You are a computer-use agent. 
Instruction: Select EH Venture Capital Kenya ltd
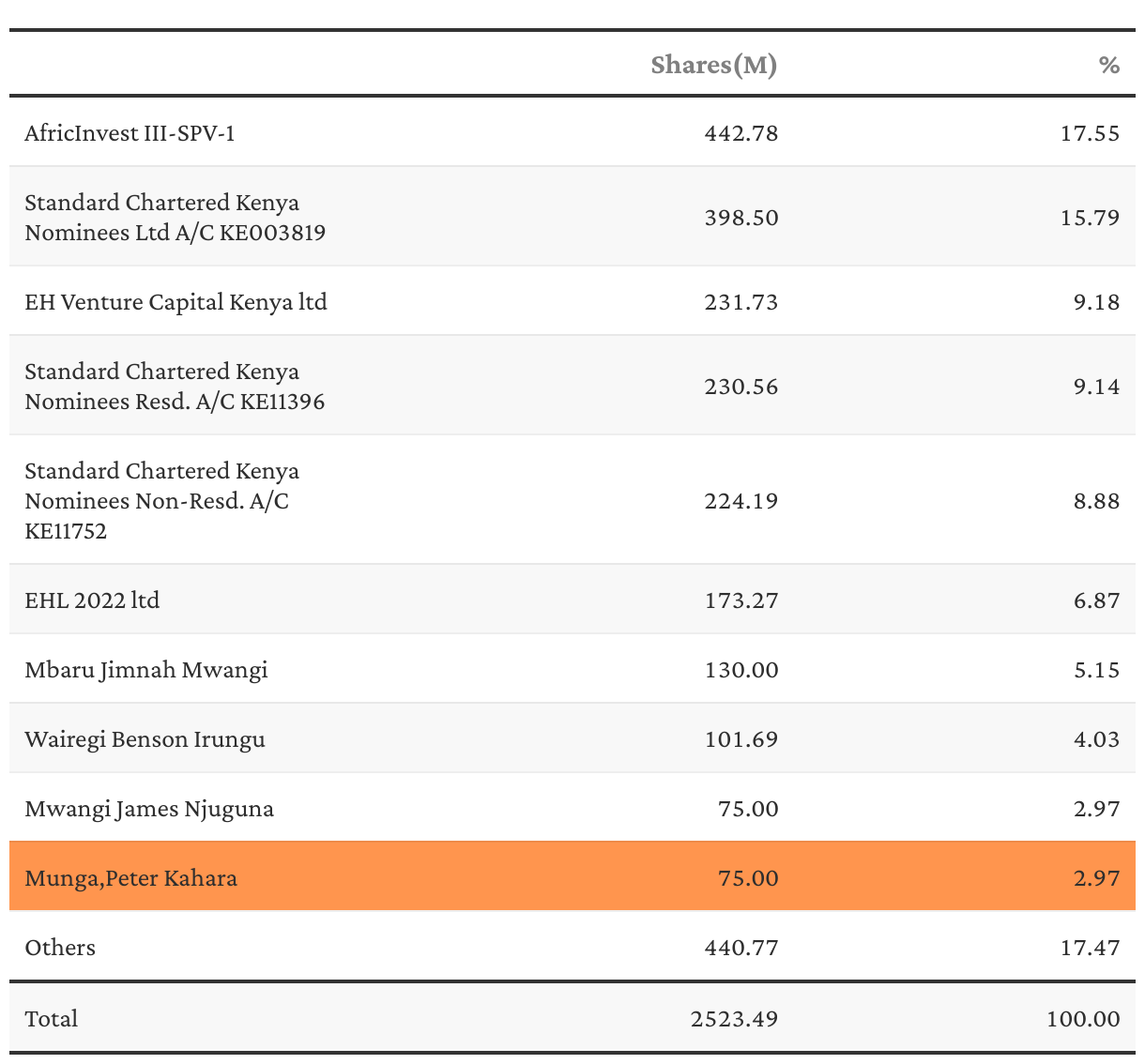[x=176, y=302]
